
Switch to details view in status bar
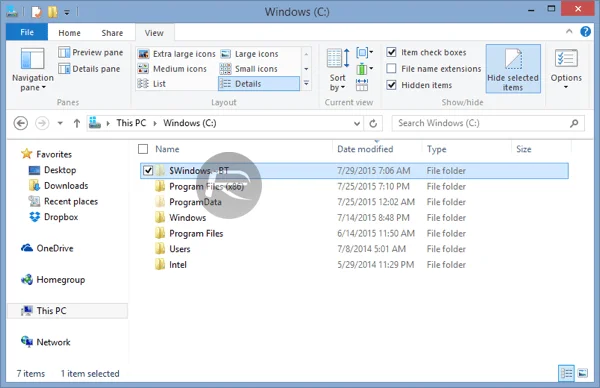tap(566, 373)
